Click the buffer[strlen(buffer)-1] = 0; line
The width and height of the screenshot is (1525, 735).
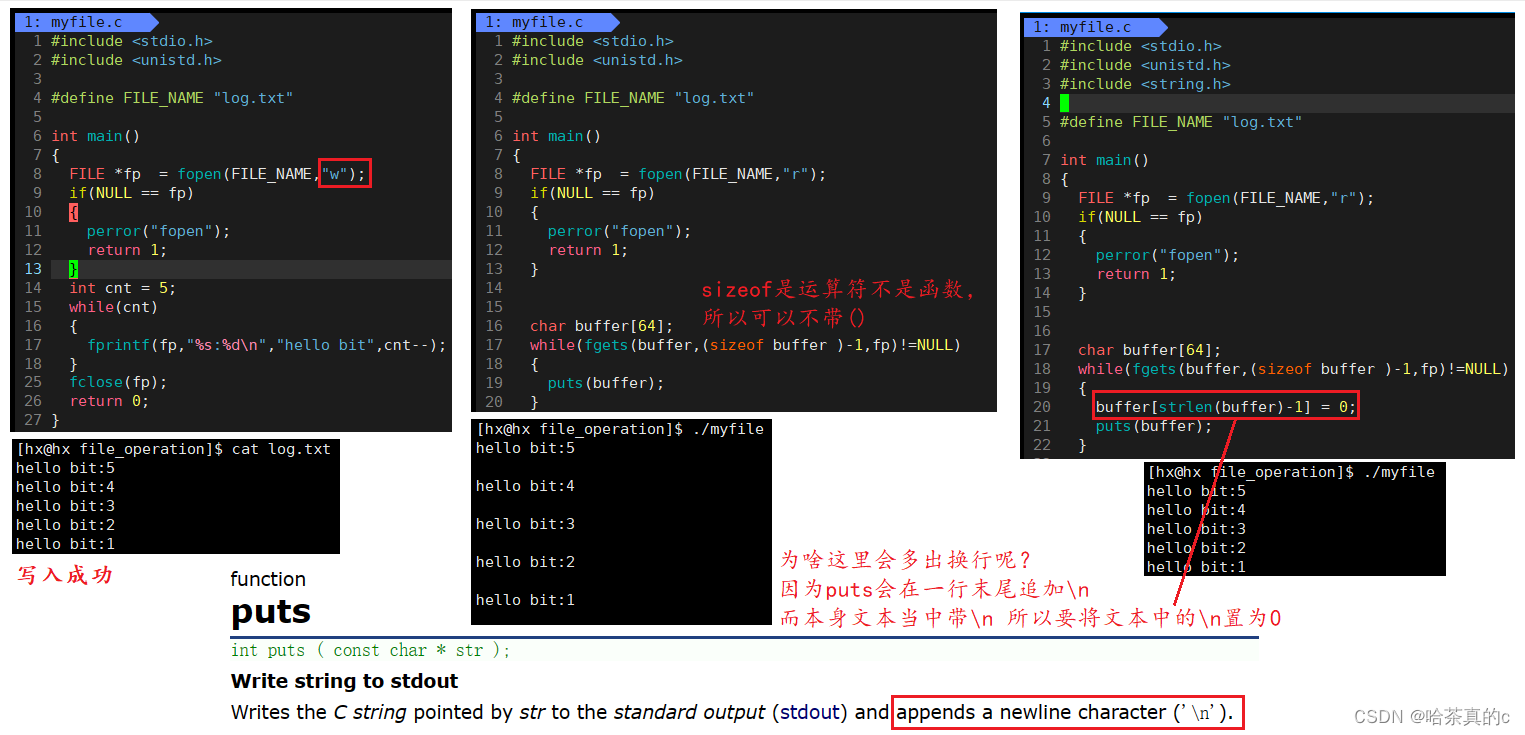pyautogui.click(x=1226, y=407)
